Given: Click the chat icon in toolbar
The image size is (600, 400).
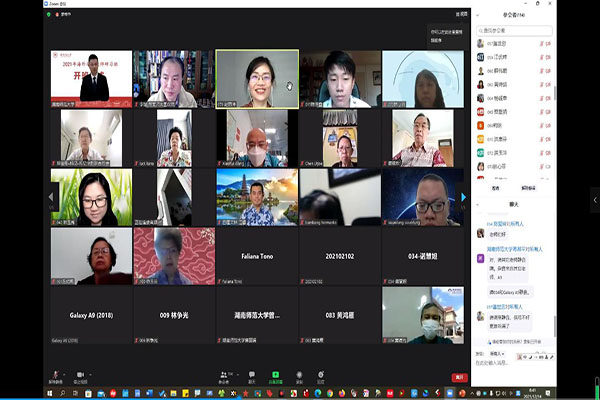Looking at the screenshot, I should [252, 377].
